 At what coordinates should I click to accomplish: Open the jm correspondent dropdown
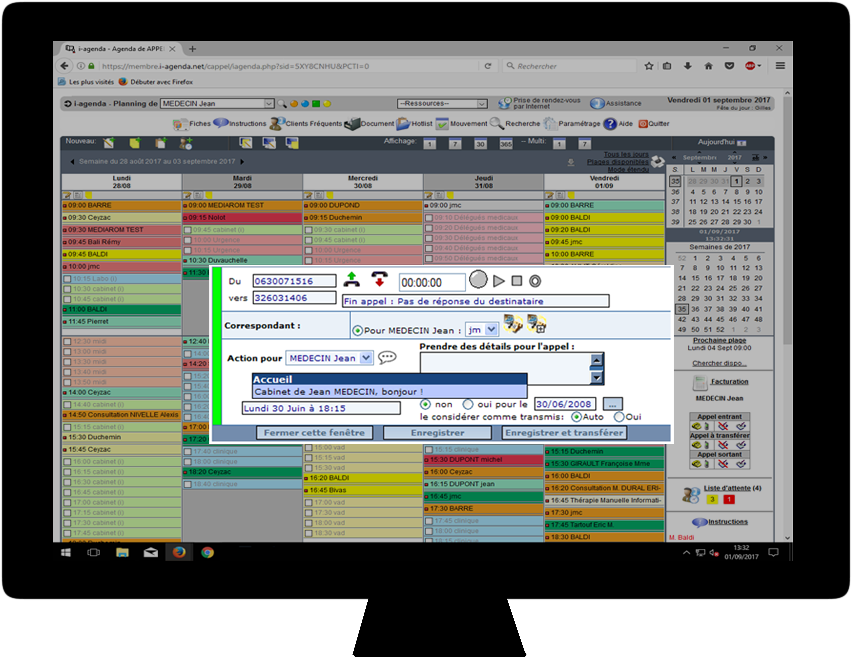click(x=482, y=329)
